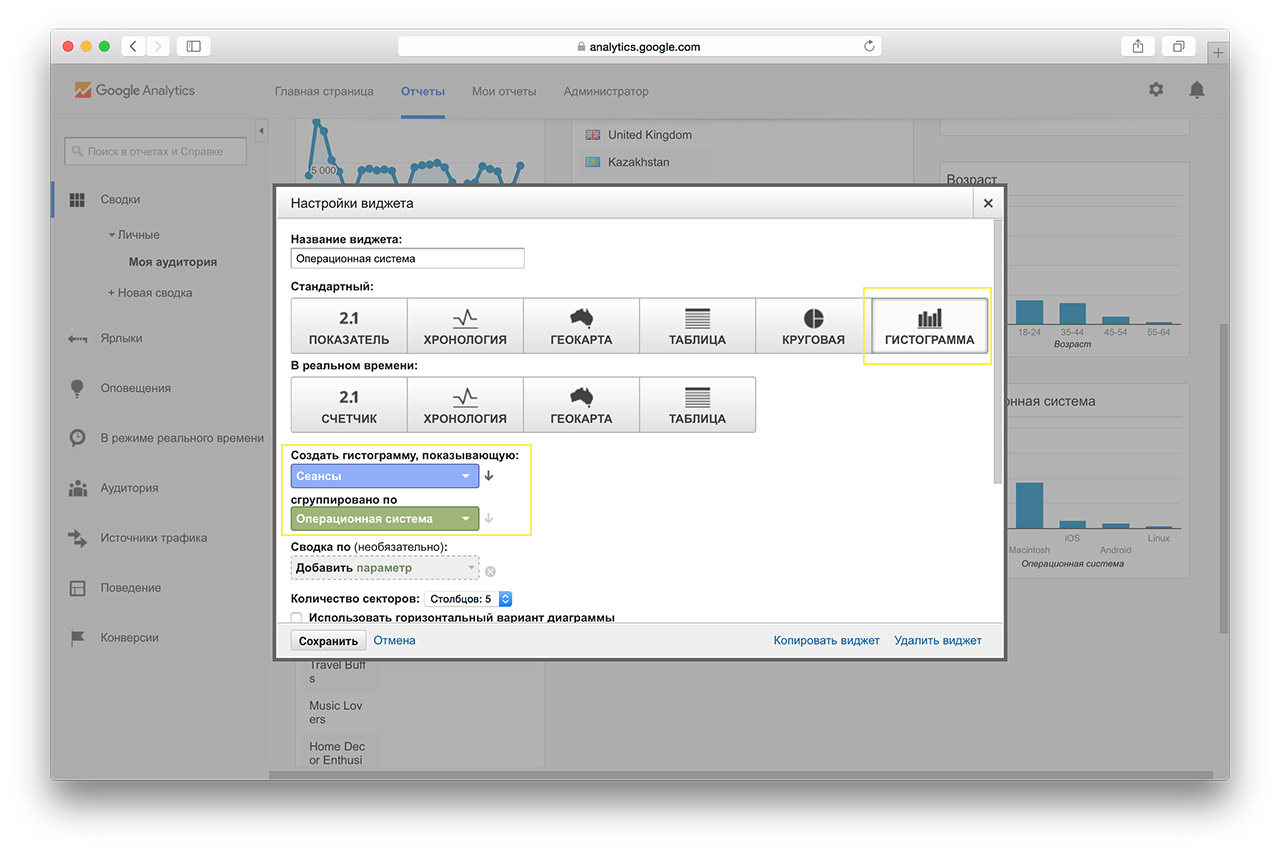Screen dimensions: 1280x853
Task: Open the Сеансы metric dropdown
Action: click(x=385, y=476)
